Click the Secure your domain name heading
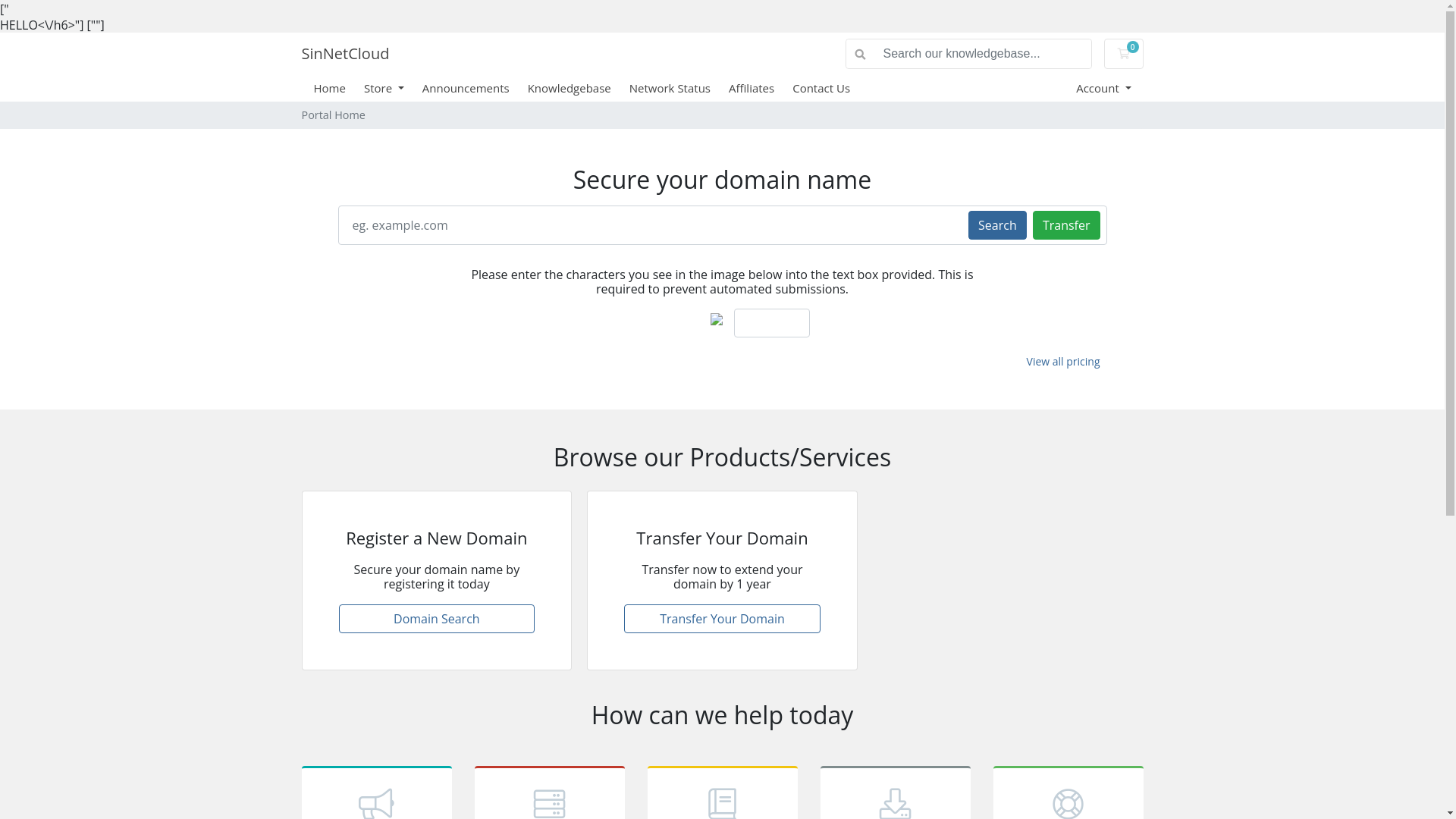1456x819 pixels. click(x=722, y=180)
